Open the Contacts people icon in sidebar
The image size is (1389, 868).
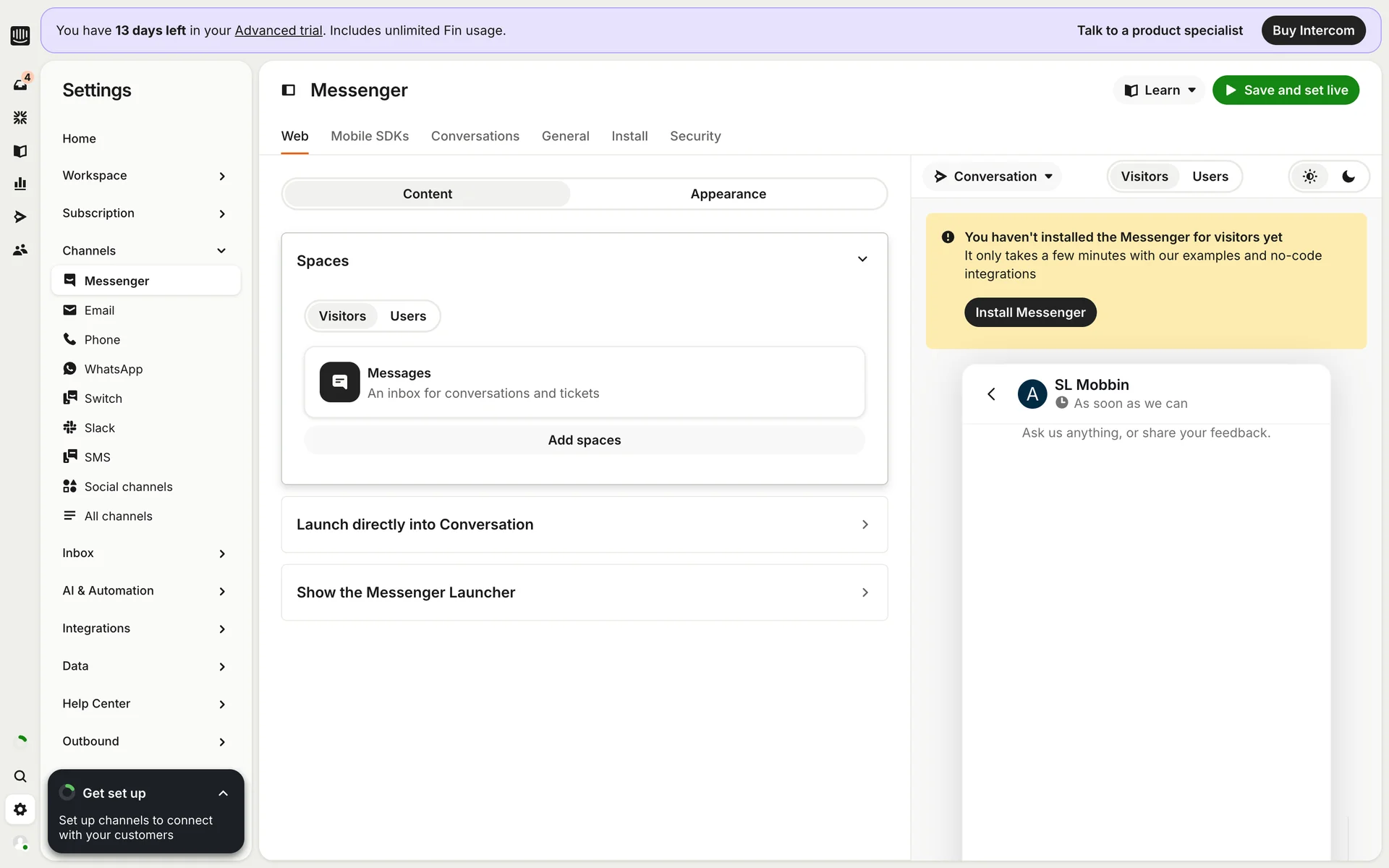(20, 250)
